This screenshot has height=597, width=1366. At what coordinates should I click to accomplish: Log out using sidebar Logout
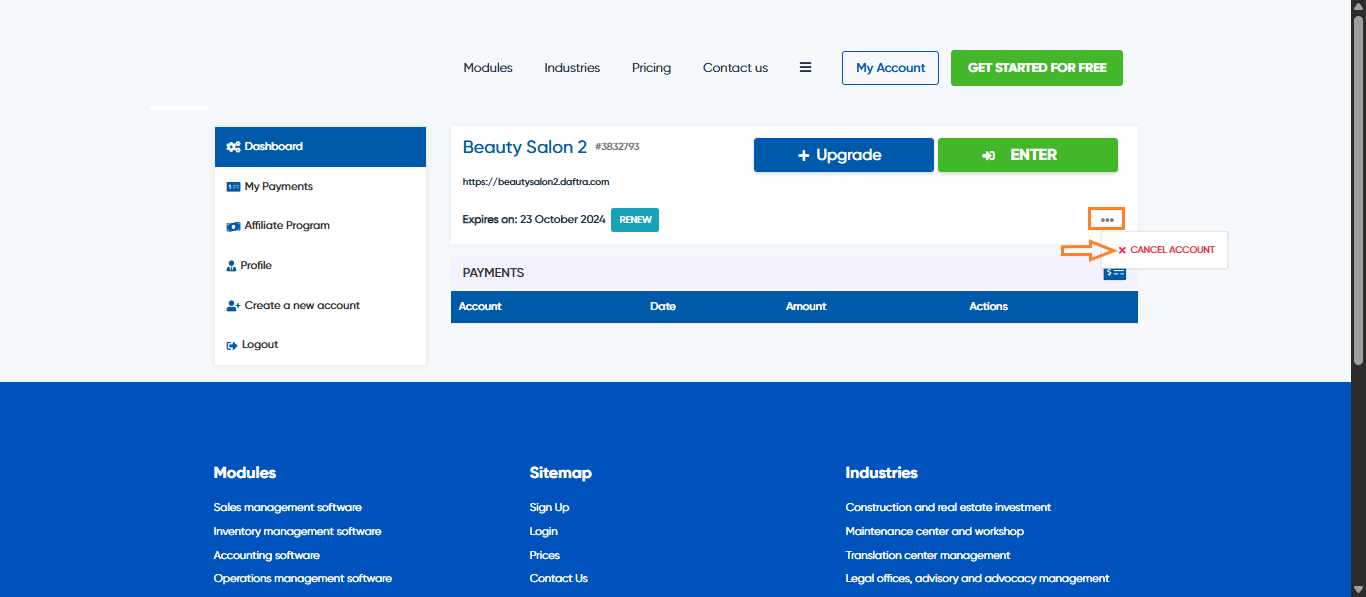click(259, 345)
